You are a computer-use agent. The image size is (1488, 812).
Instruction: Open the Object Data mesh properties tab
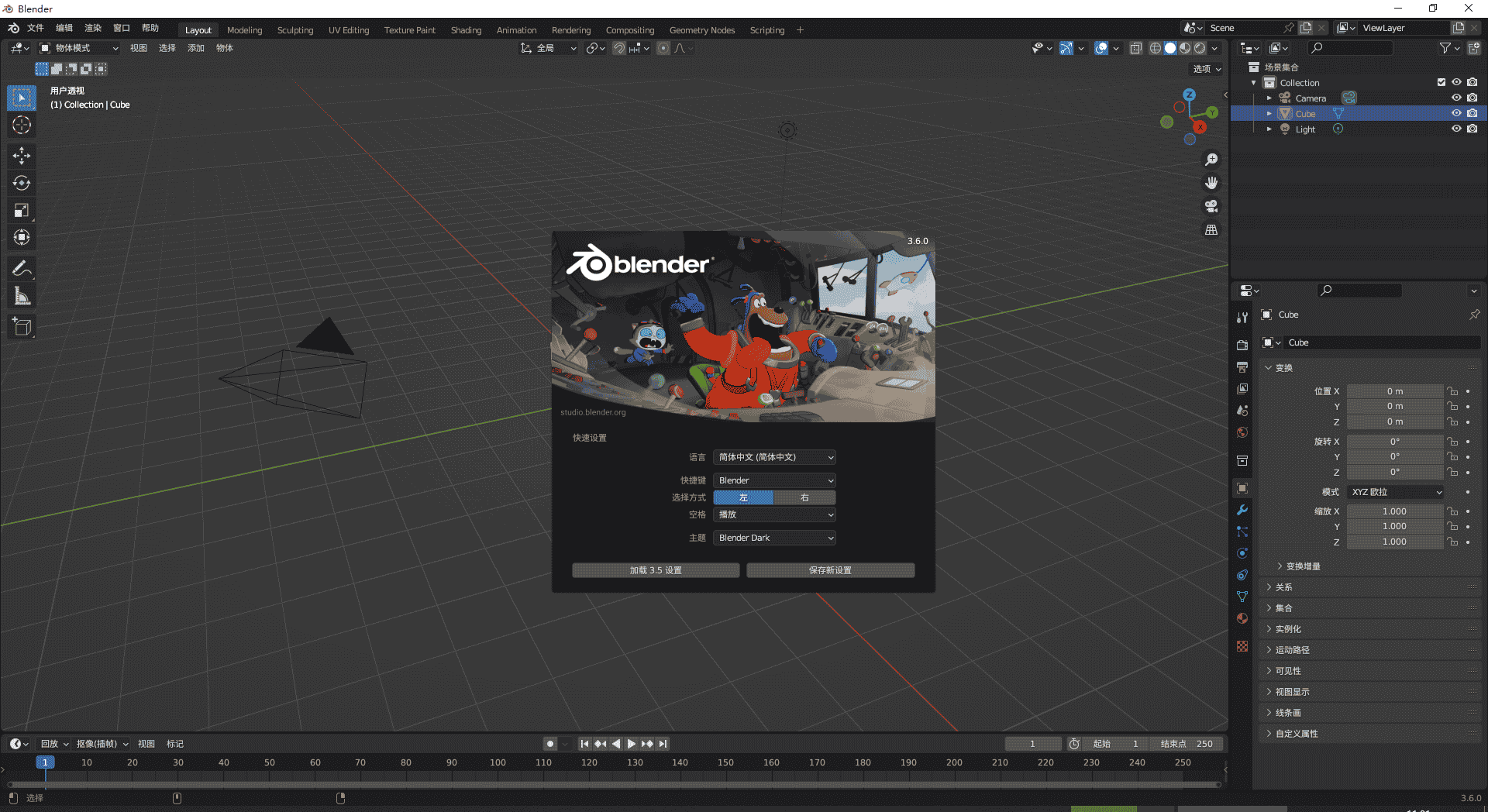[1242, 597]
